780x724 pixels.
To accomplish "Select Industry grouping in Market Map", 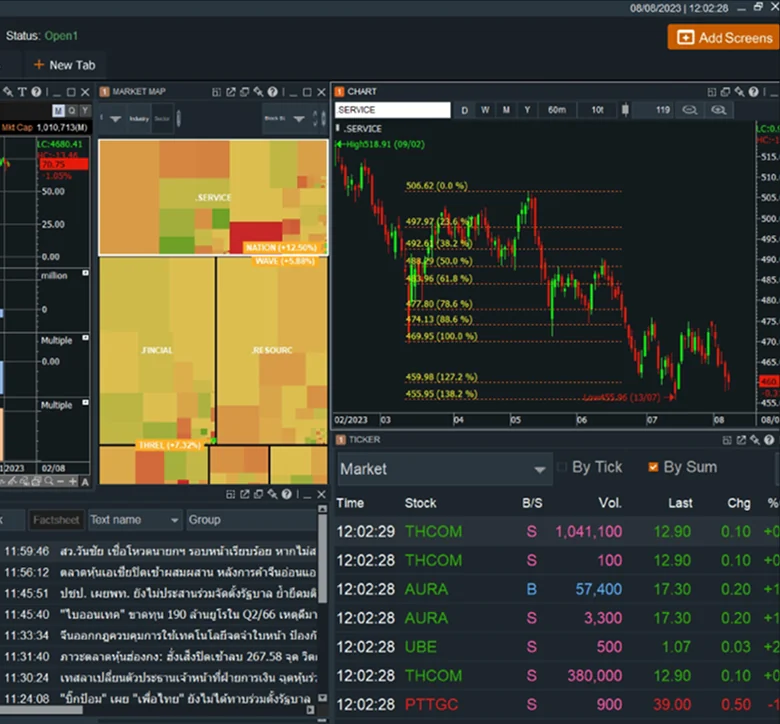I will (x=139, y=118).
